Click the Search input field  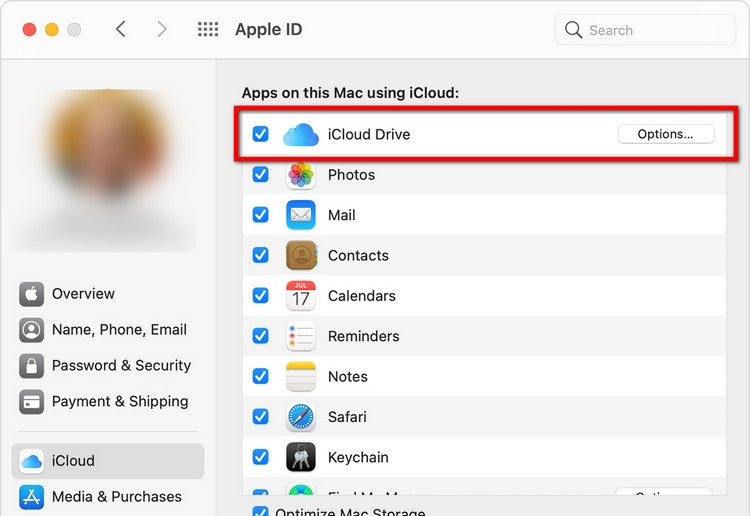pyautogui.click(x=645, y=30)
